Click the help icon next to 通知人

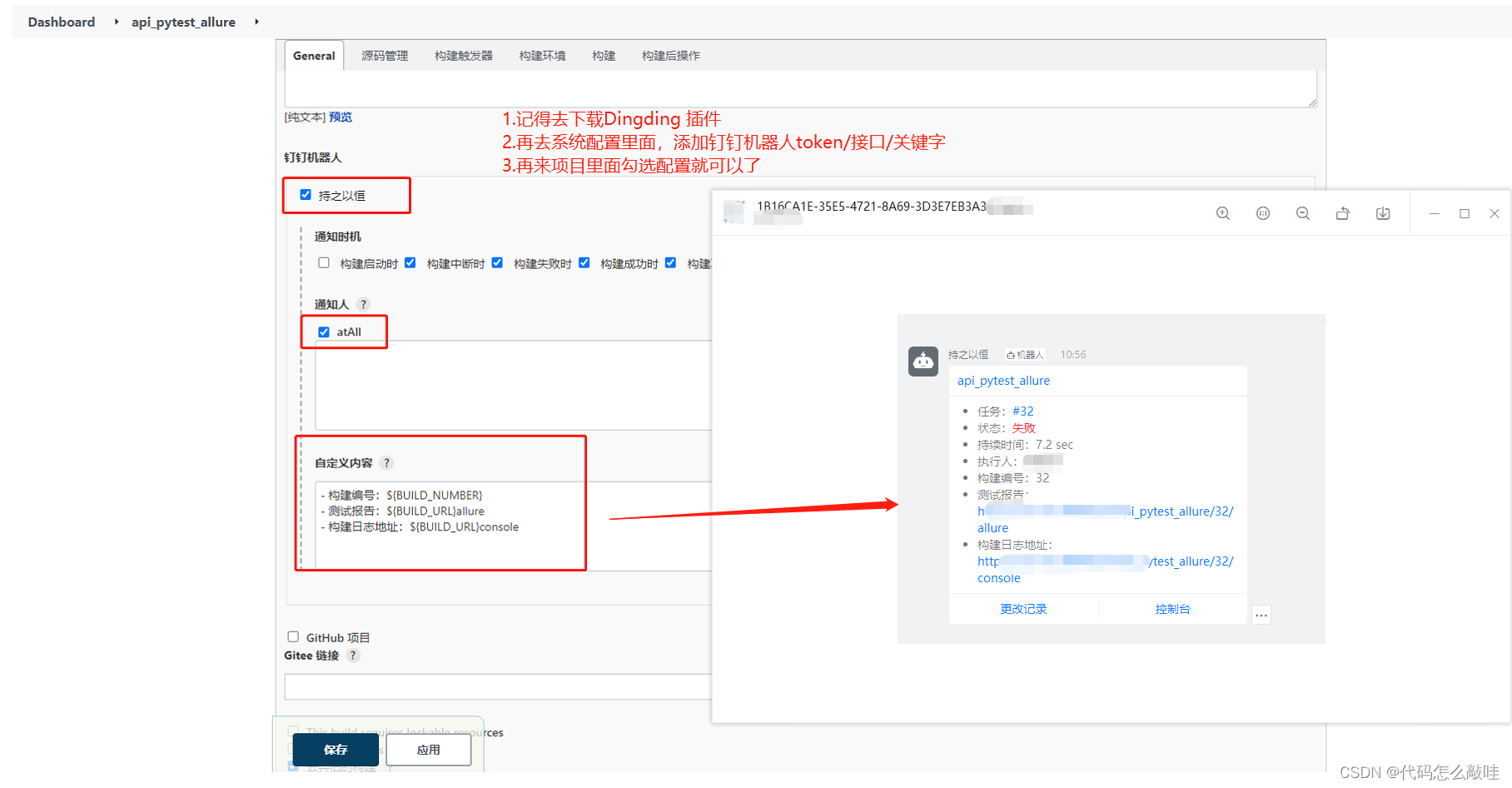tap(363, 304)
